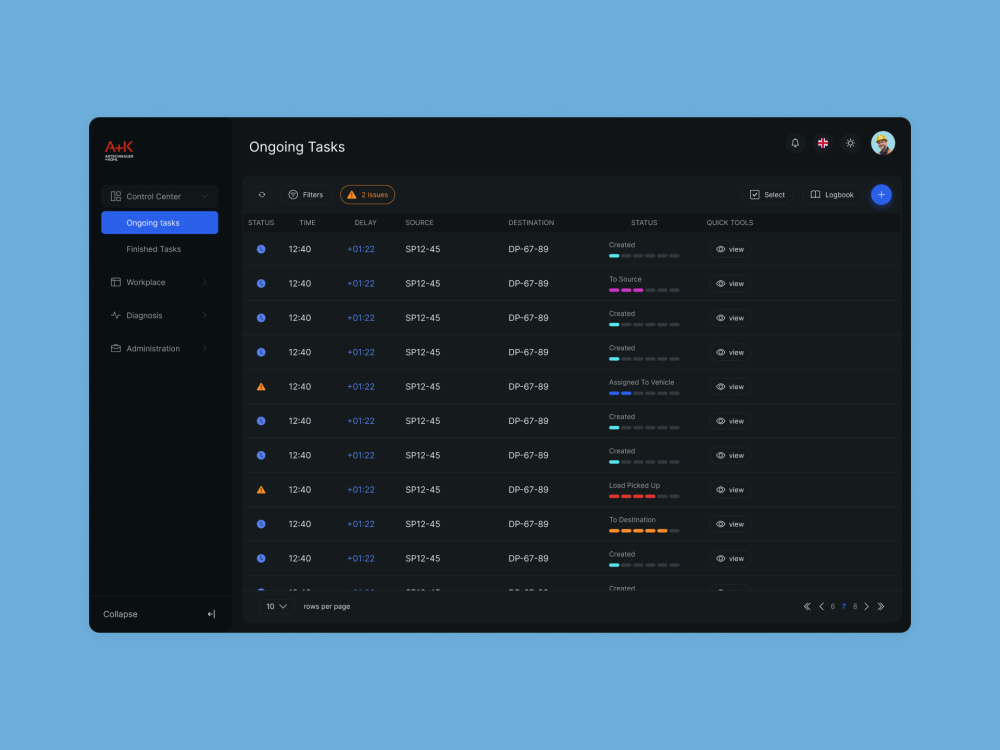This screenshot has width=1000, height=750.
Task: Go to page 6
Action: (833, 607)
